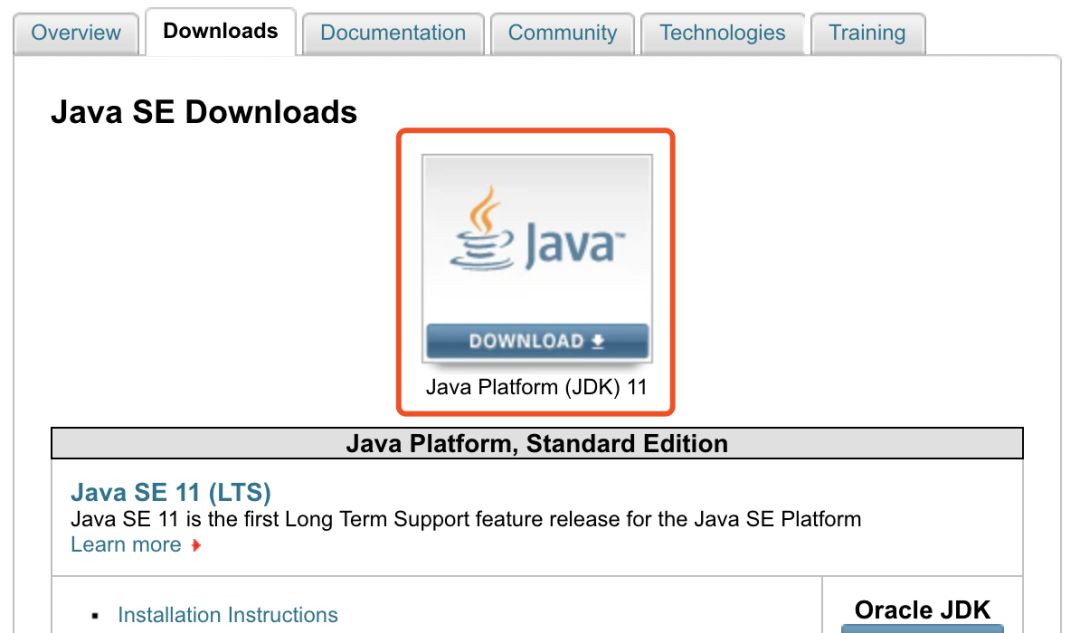Select the Downloads tab
This screenshot has height=633, width=1080.
[220, 32]
